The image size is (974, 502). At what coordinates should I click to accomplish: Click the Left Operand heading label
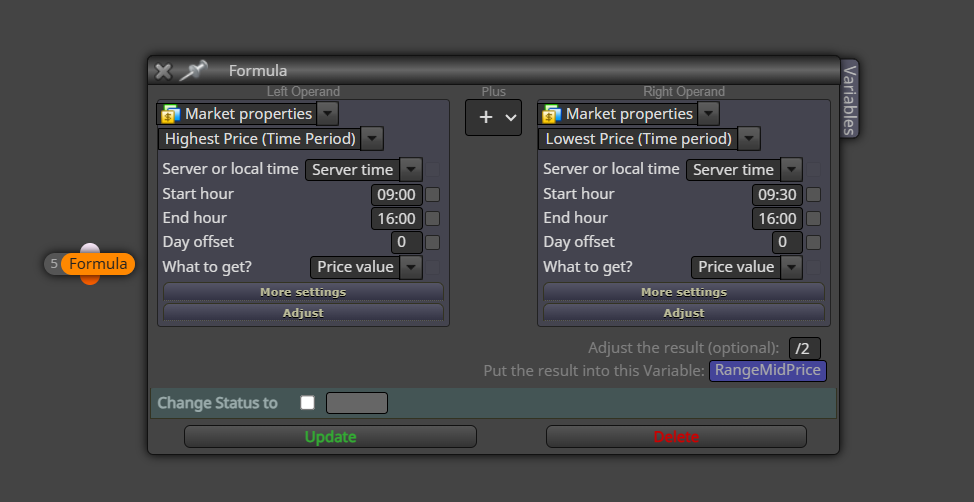[303, 91]
